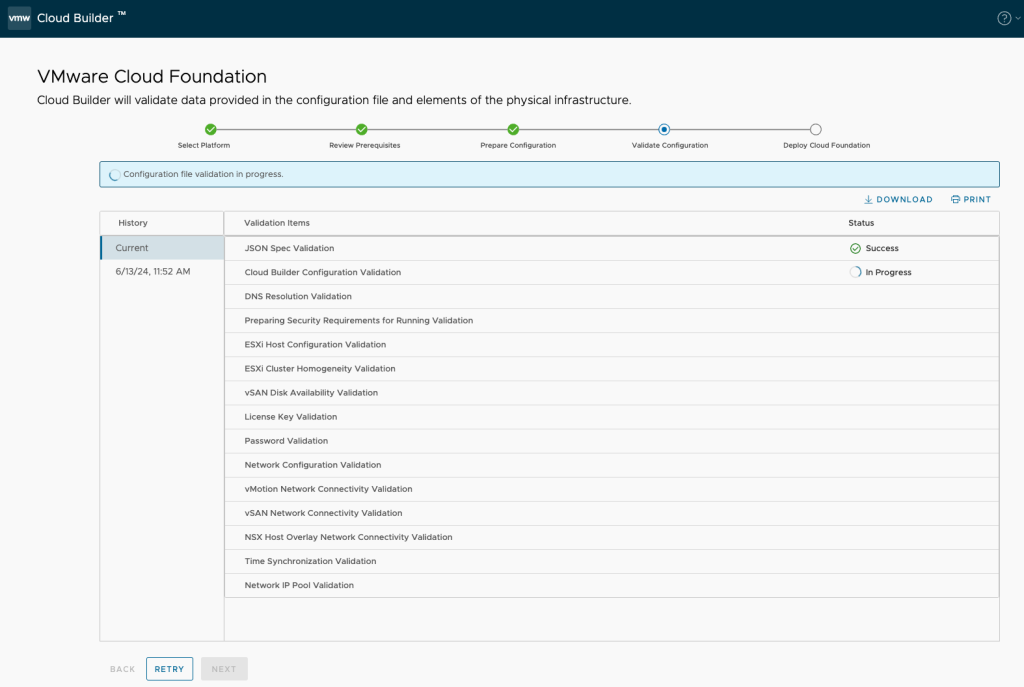The image size is (1024, 687).
Task: Select Cloud Builder Configuration Validation row
Action: pyautogui.click(x=611, y=272)
